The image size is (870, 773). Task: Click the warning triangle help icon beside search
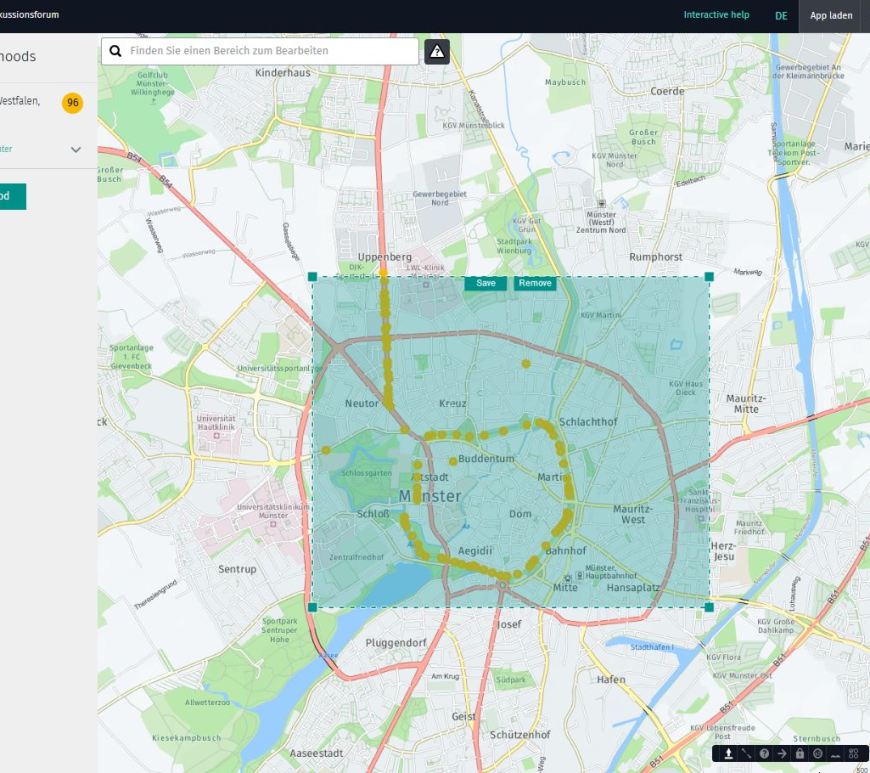tap(437, 52)
